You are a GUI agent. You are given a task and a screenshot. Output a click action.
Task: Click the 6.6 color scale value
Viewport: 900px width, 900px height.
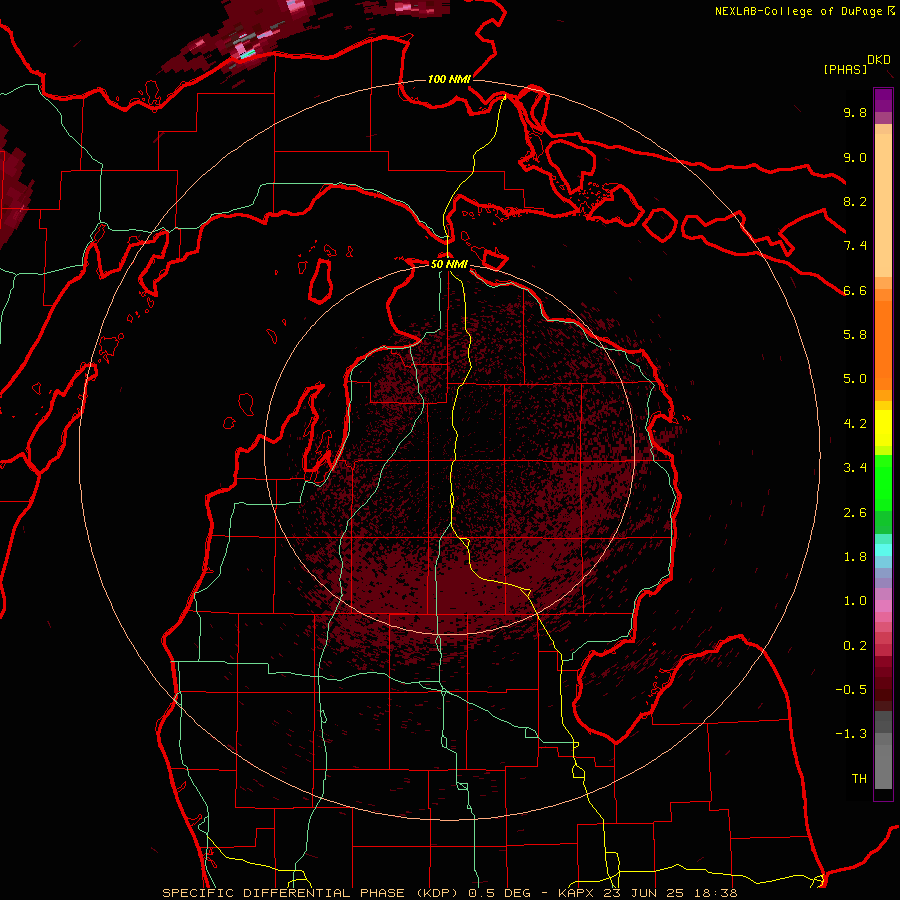855,290
